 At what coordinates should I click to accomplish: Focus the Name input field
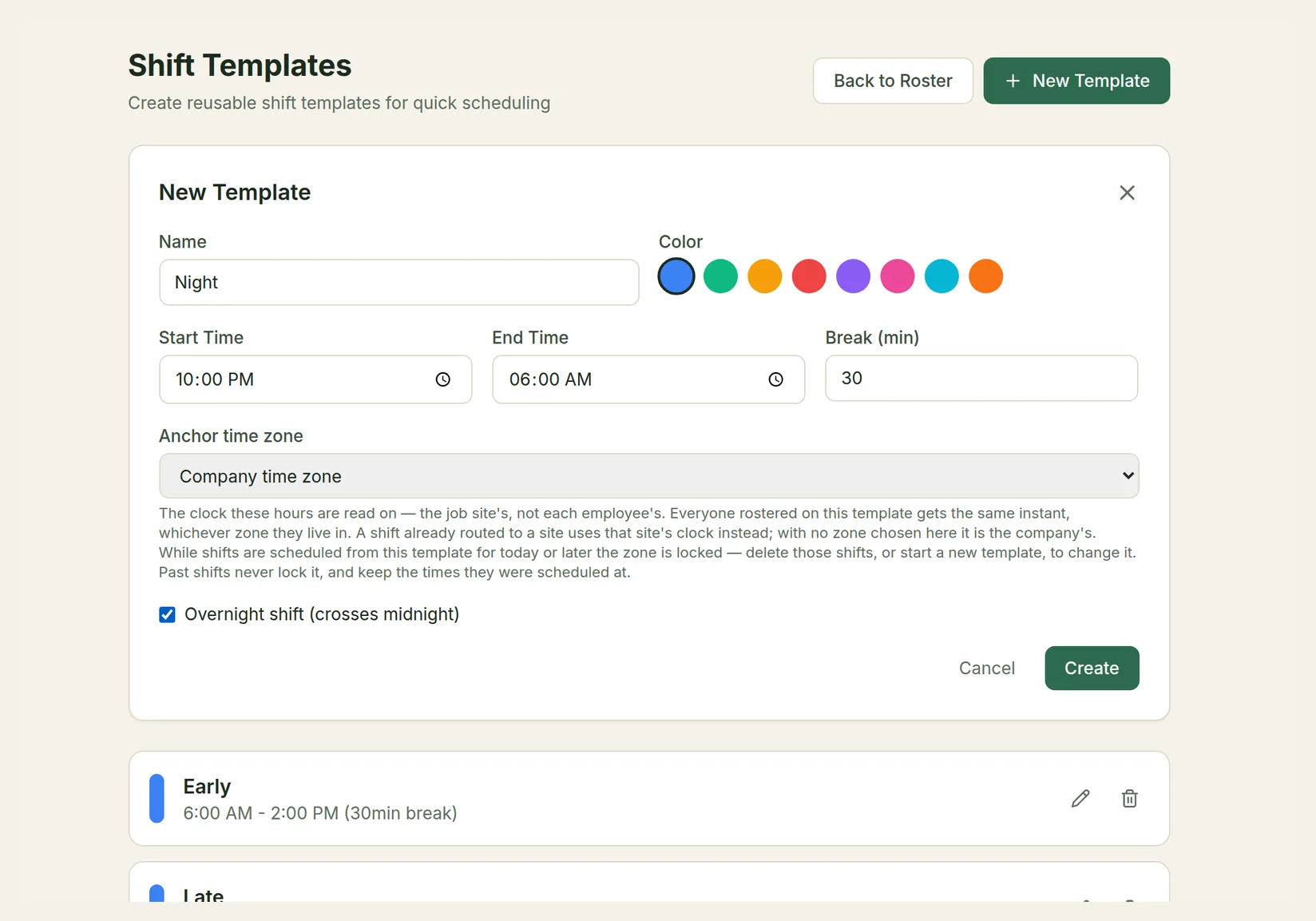click(x=399, y=282)
